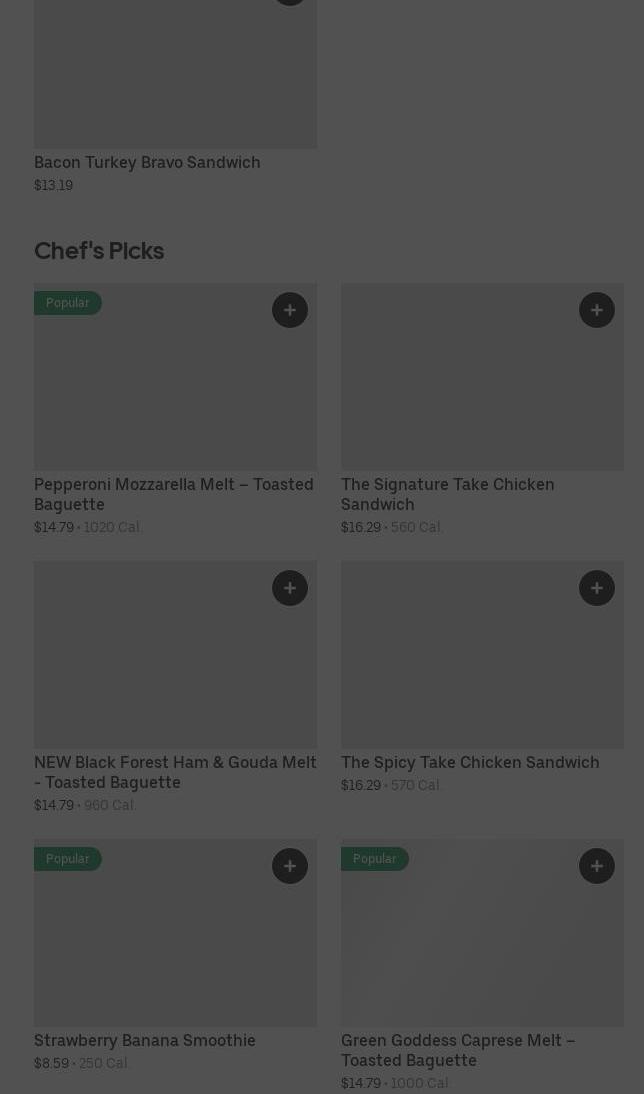Viewport: 644px width, 1094px height.
Task: Click the Chef's Picks section heading
Action: click(99, 251)
